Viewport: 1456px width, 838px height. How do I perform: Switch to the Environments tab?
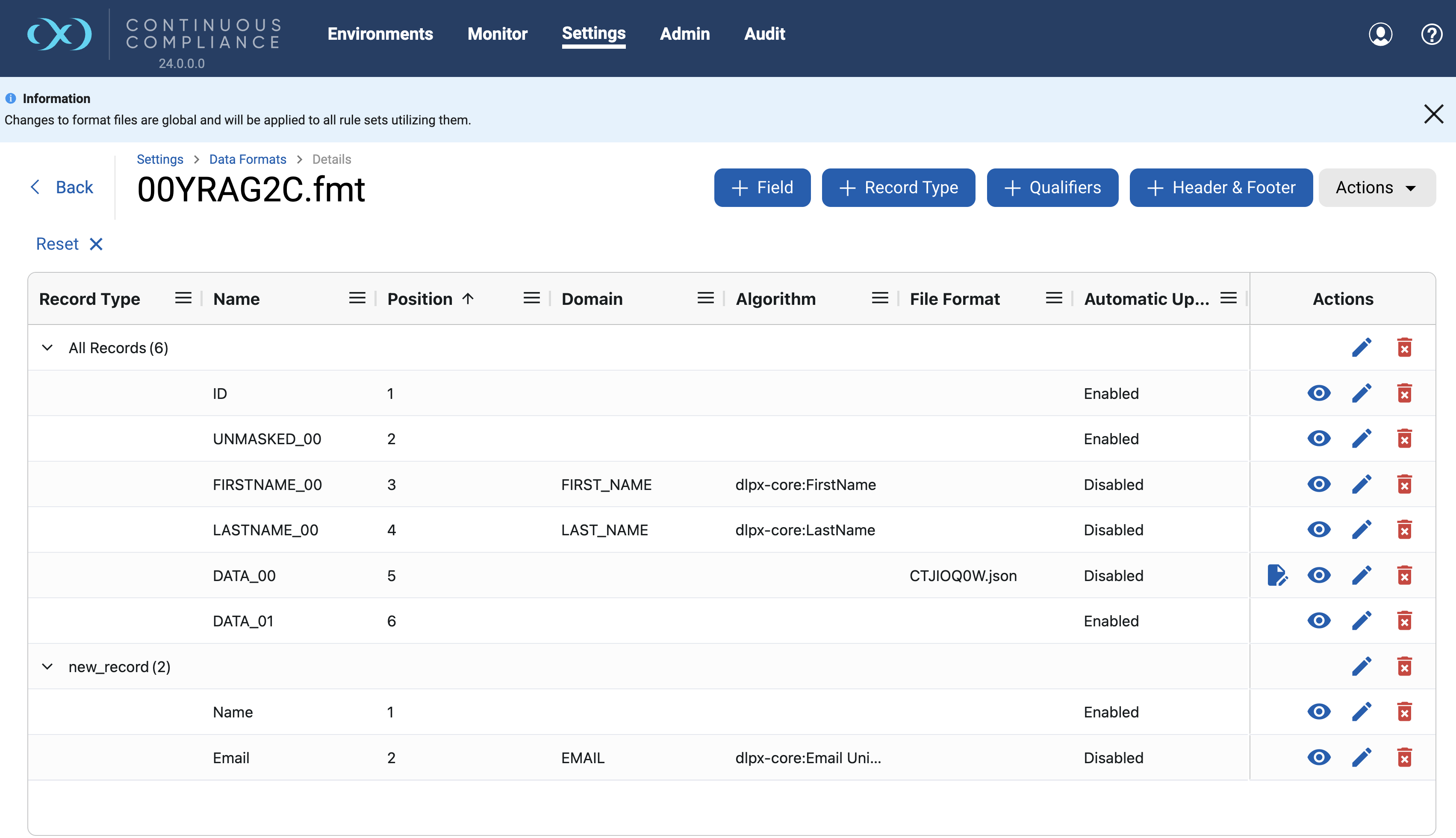click(380, 34)
